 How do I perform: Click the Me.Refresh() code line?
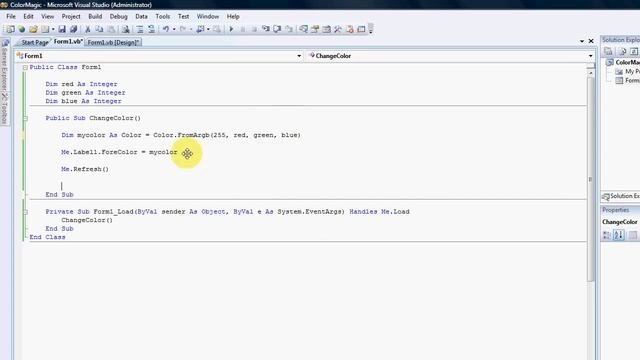[x=85, y=169]
